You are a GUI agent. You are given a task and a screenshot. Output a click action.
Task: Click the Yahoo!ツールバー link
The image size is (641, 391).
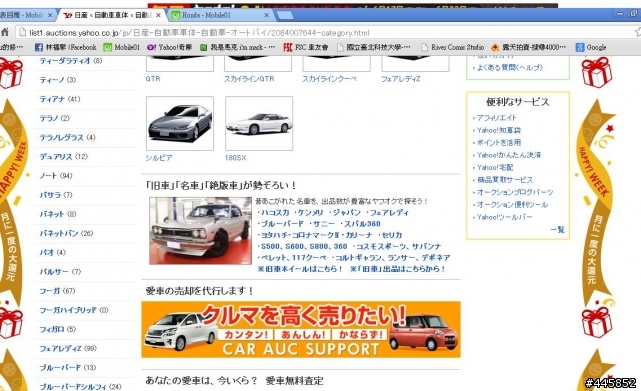pos(504,217)
